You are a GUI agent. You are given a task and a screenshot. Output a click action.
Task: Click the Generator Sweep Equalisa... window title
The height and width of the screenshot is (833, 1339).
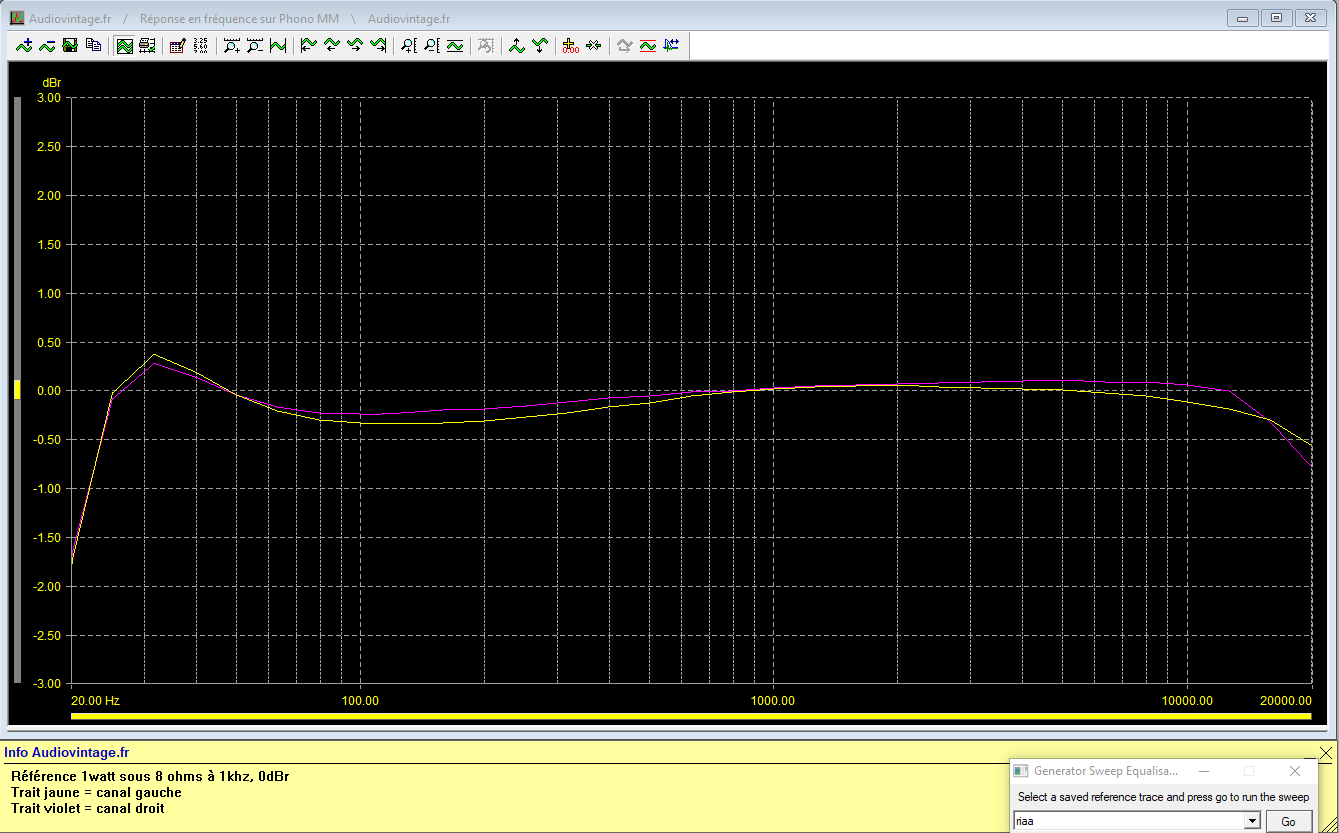1106,771
